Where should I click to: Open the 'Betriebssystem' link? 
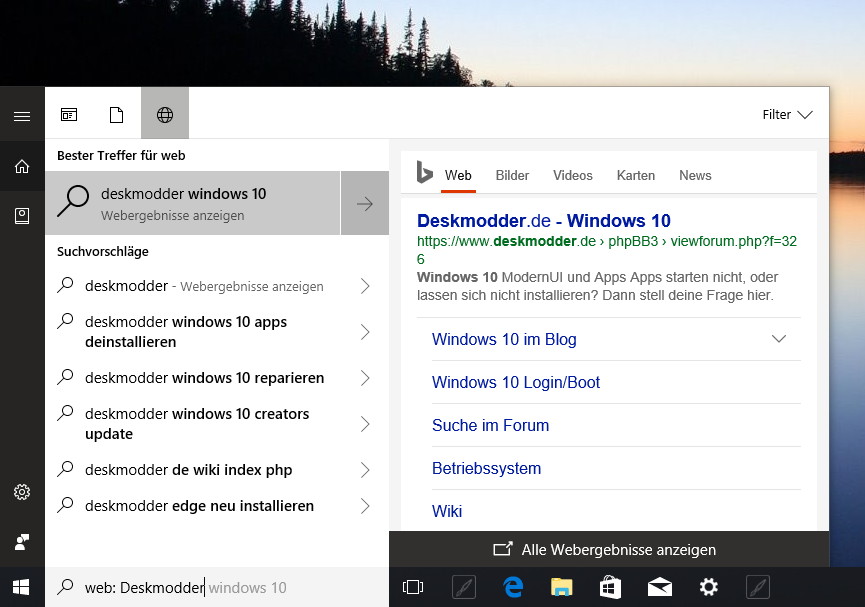487,468
